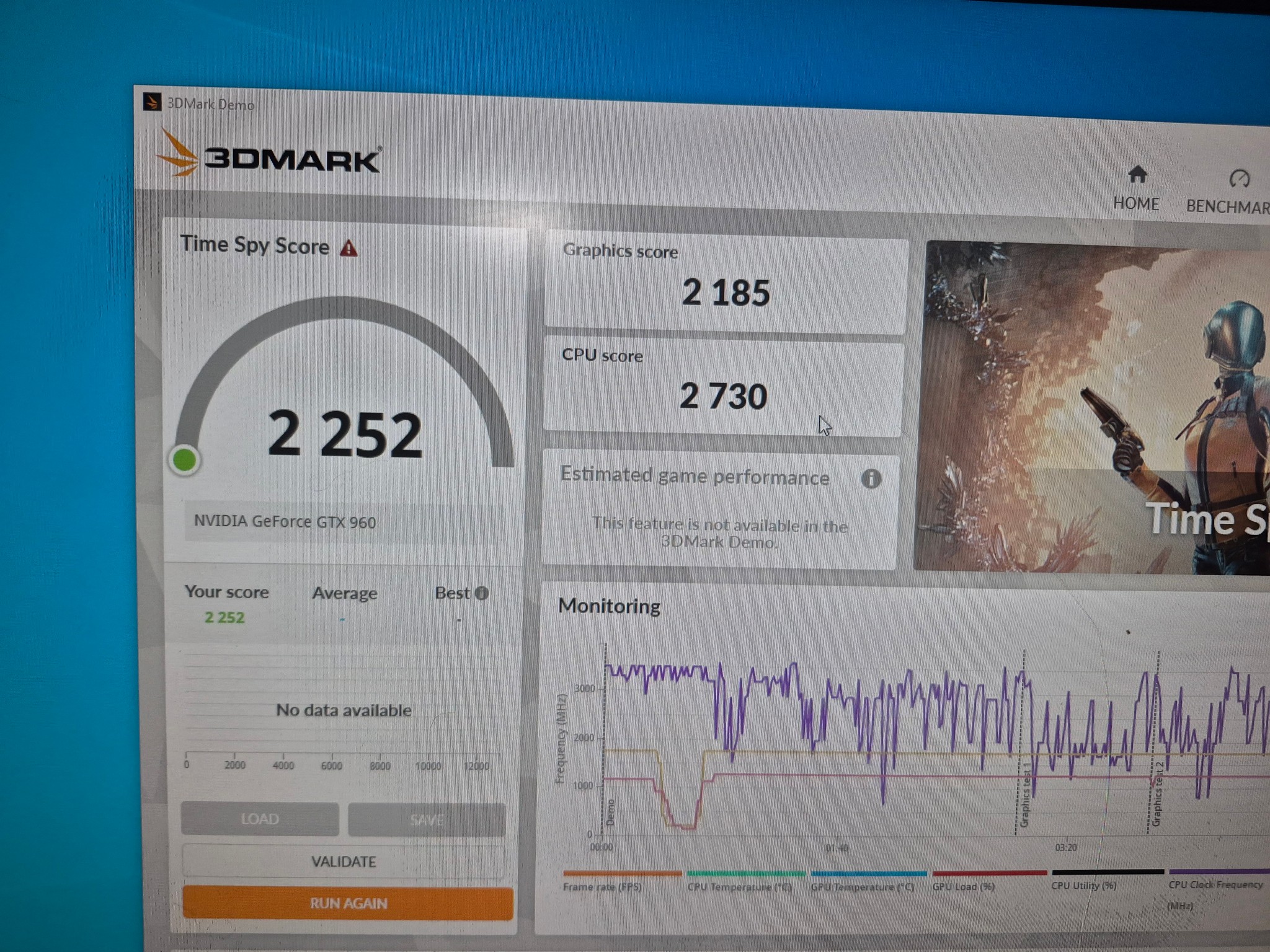This screenshot has height=952, width=1270.
Task: Click the 01:40 time label on chart
Action: (837, 847)
